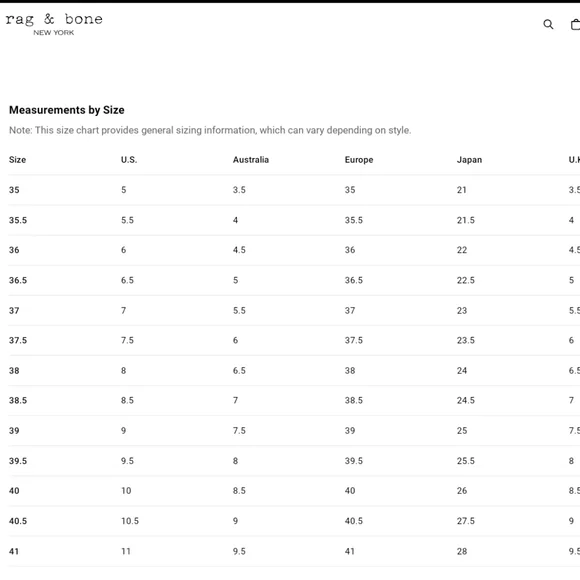Click U.S. value 10.5 cell

[x=130, y=521]
